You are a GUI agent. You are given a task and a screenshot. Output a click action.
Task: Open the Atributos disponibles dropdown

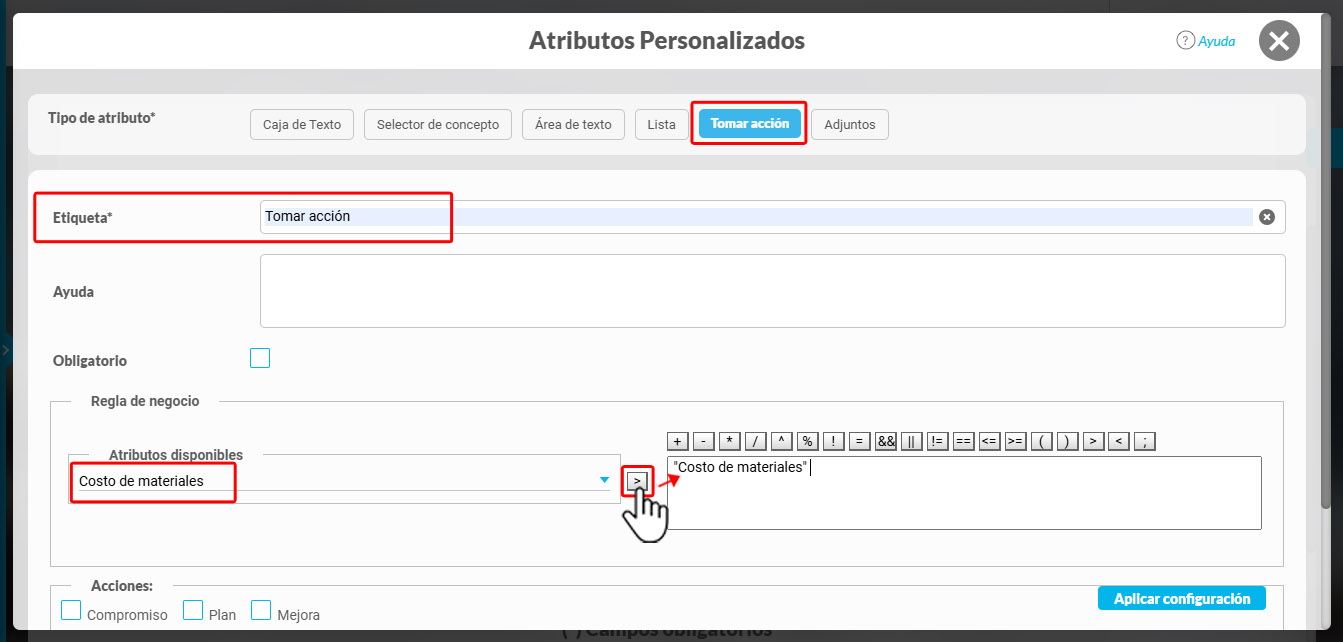pyautogui.click(x=344, y=481)
